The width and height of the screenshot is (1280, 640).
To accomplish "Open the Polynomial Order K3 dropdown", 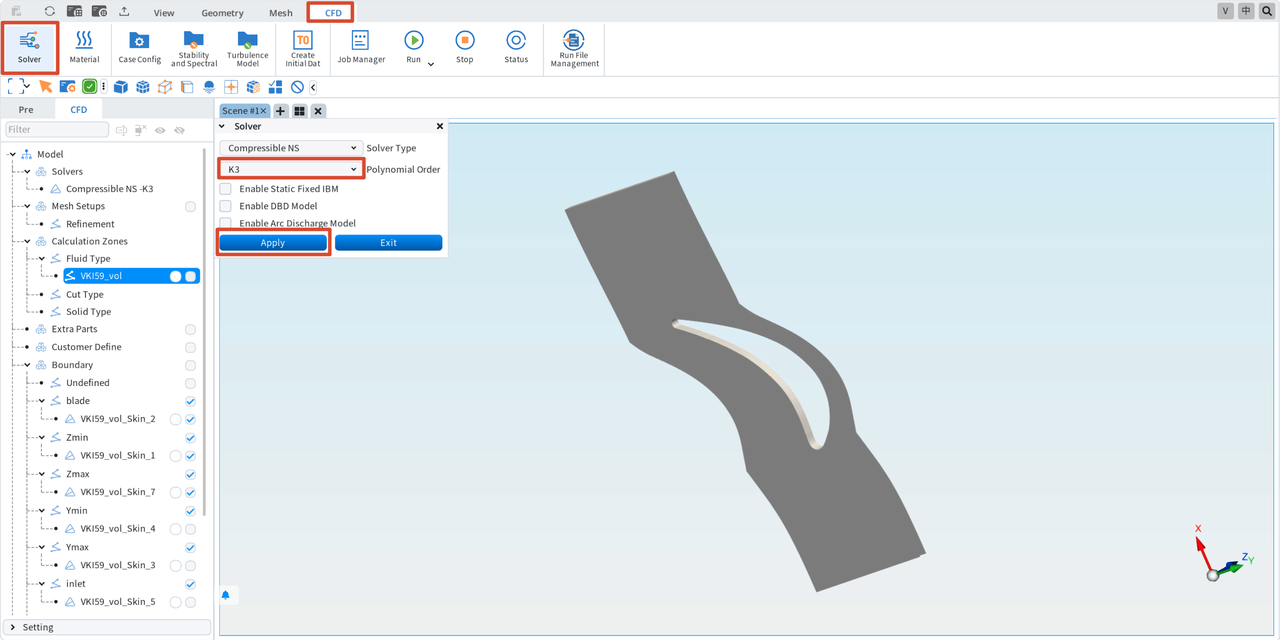I will coord(290,169).
